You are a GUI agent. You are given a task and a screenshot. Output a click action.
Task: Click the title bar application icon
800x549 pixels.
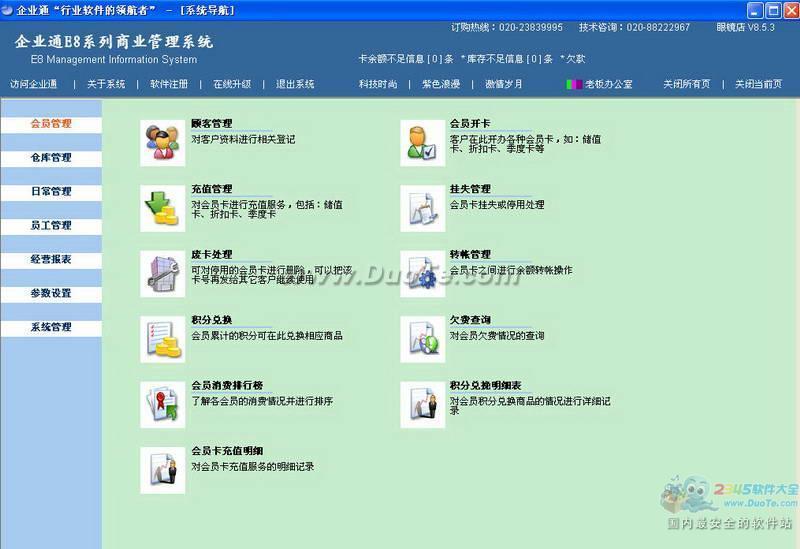[x=7, y=10]
